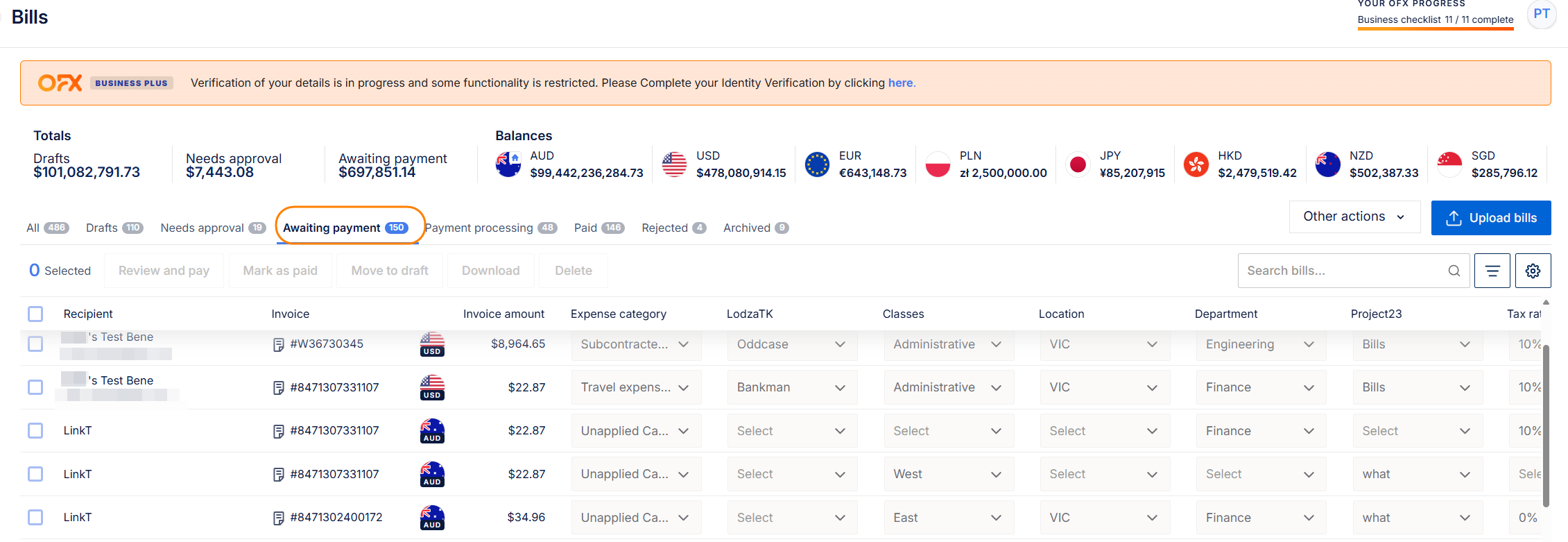The height and width of the screenshot is (542, 1568).
Task: Click the document icon for invoice #W36730345
Action: point(279,345)
